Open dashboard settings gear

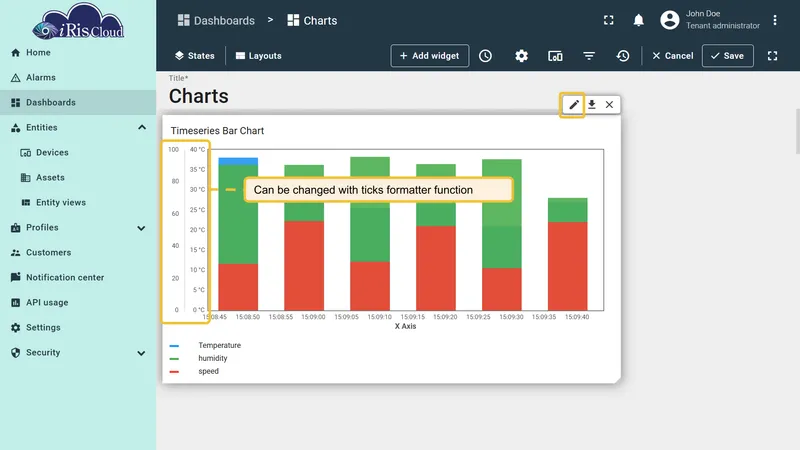[521, 56]
